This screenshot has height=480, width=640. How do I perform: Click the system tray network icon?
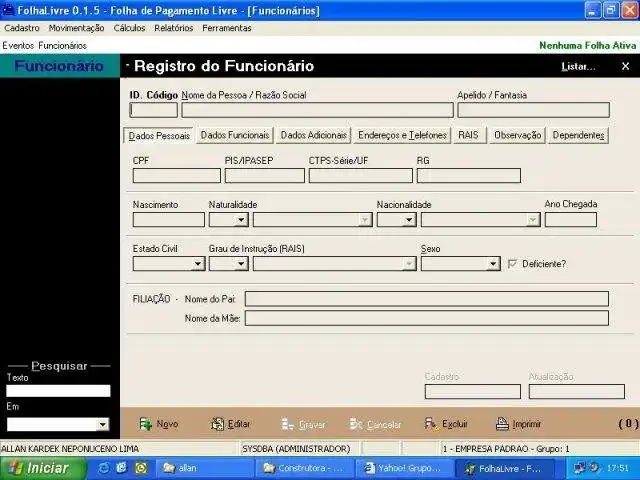click(x=579, y=468)
